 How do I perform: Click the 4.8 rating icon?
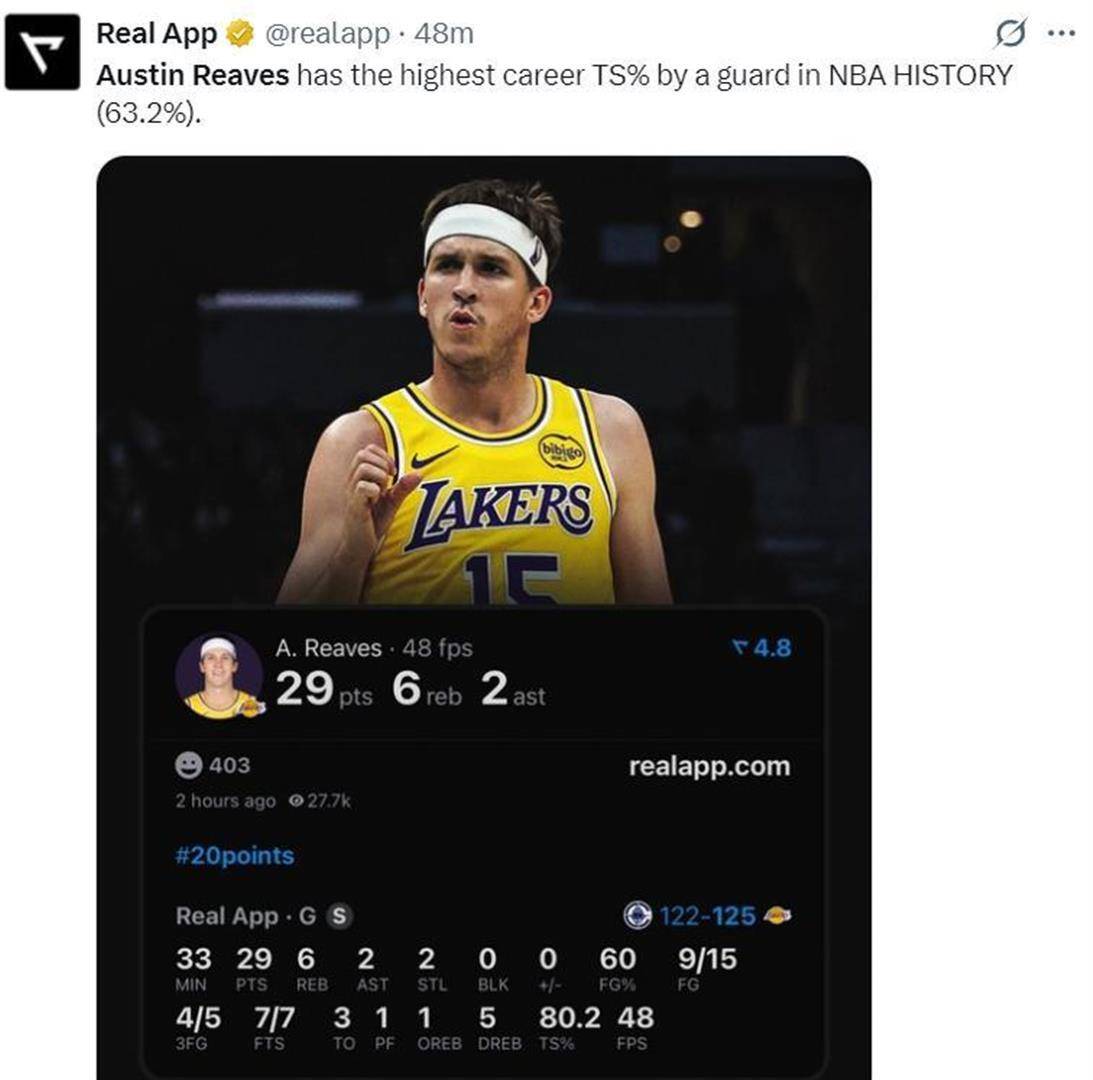point(741,649)
